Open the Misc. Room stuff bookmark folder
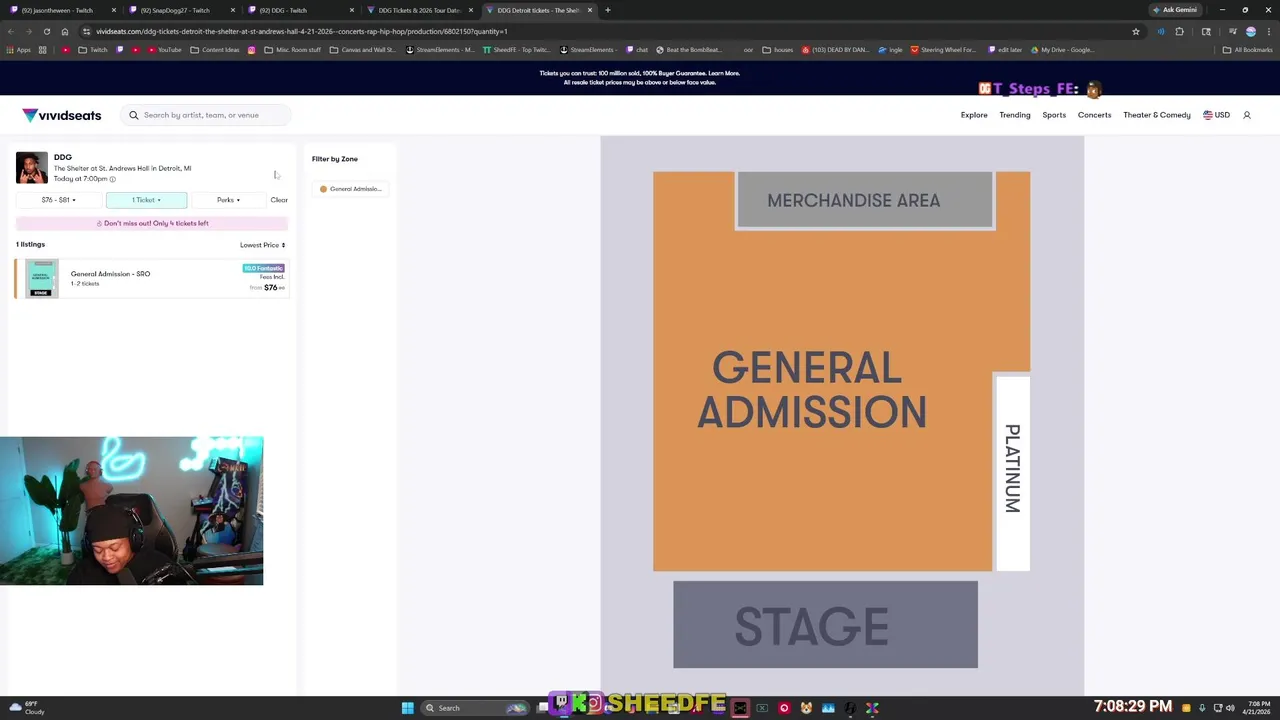The height and width of the screenshot is (720, 1280). click(293, 50)
